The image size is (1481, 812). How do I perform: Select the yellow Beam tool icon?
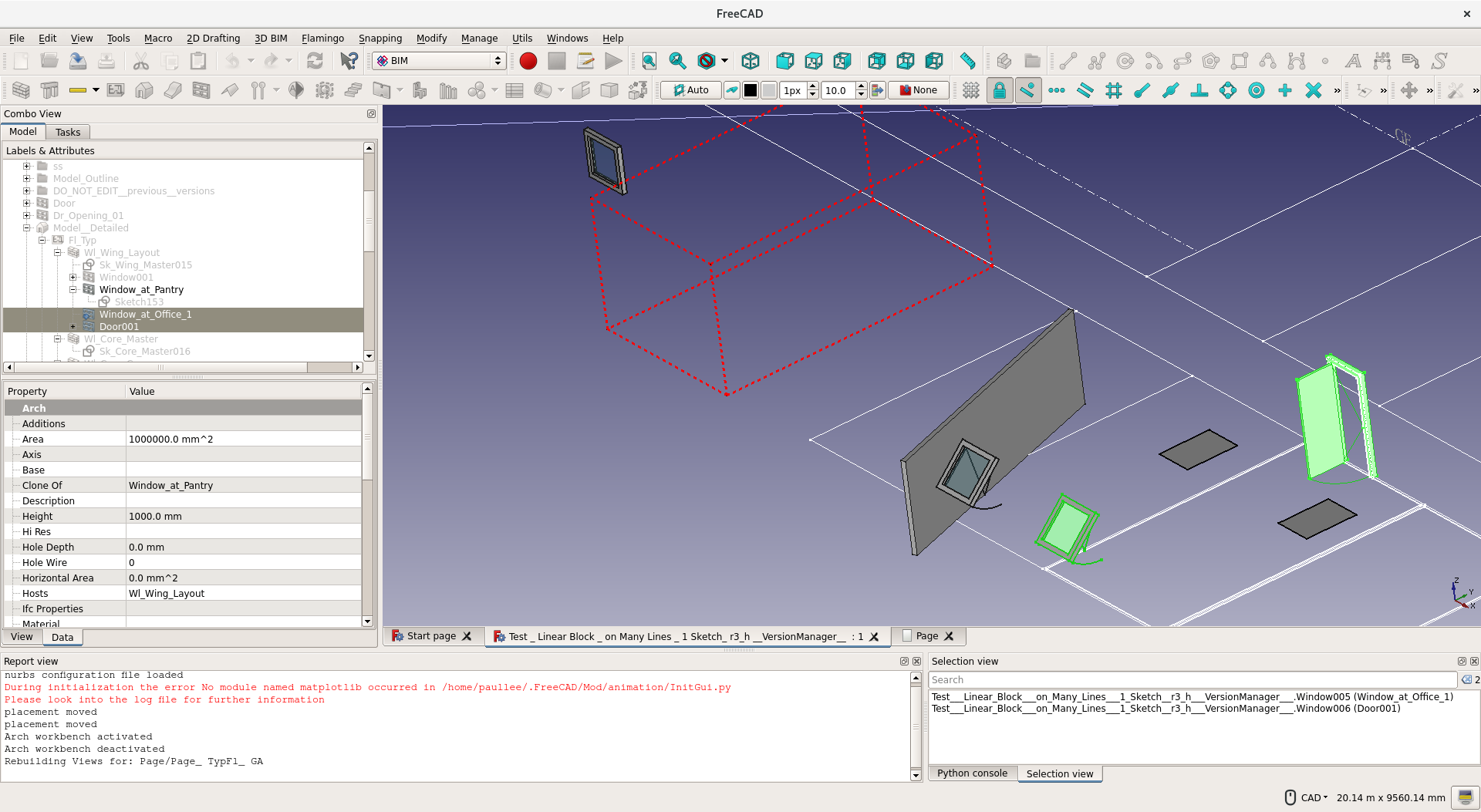pyautogui.click(x=78, y=90)
